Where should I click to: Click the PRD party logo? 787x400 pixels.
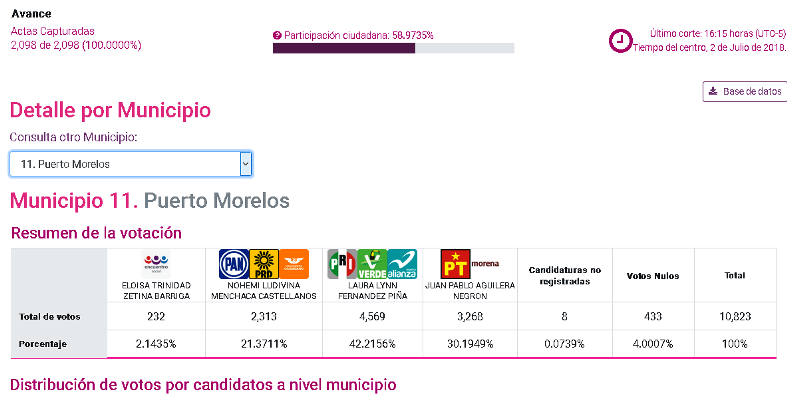[263, 264]
